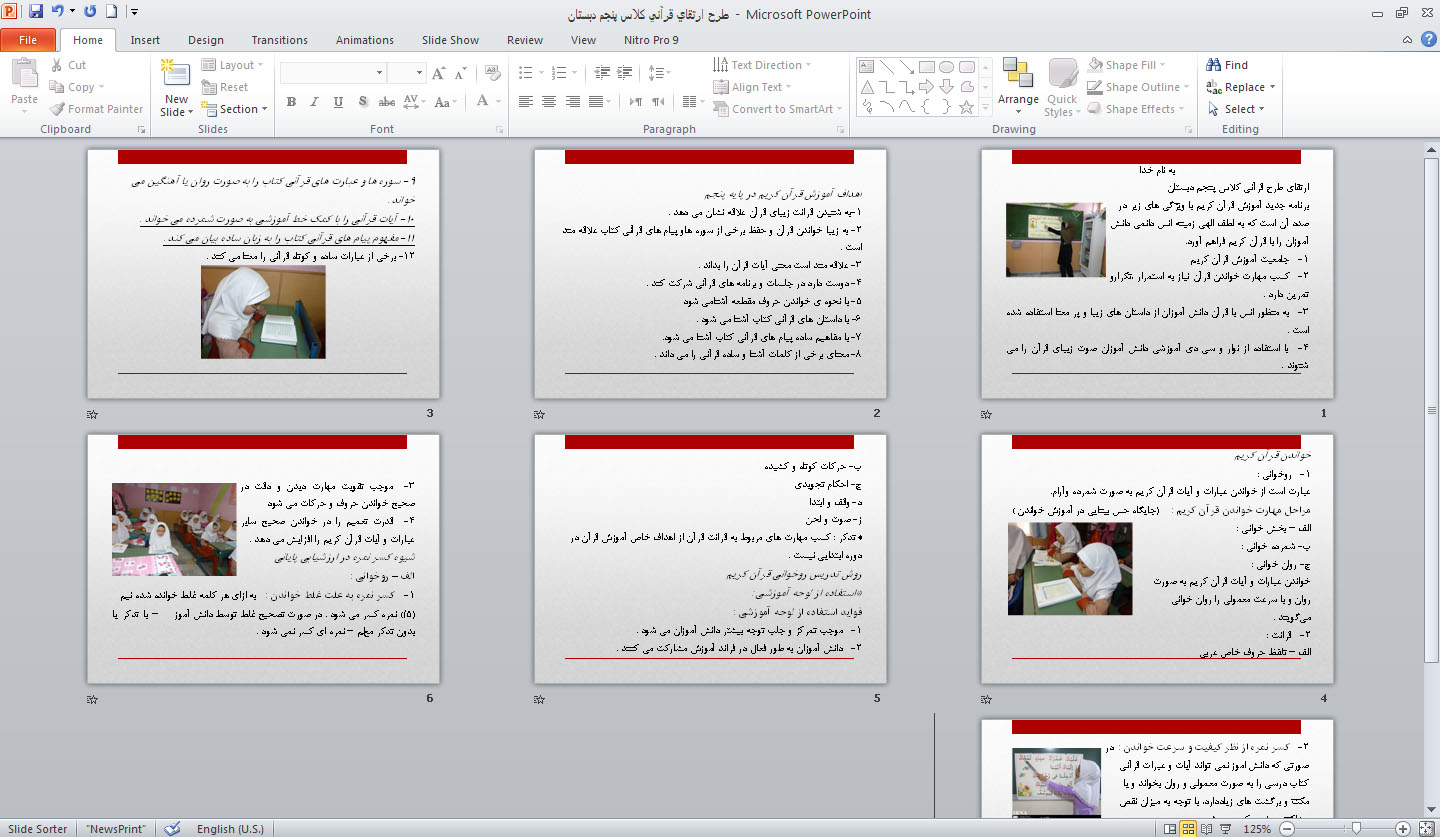
Task: Undo last action with the Undo arrow
Action: coord(58,13)
